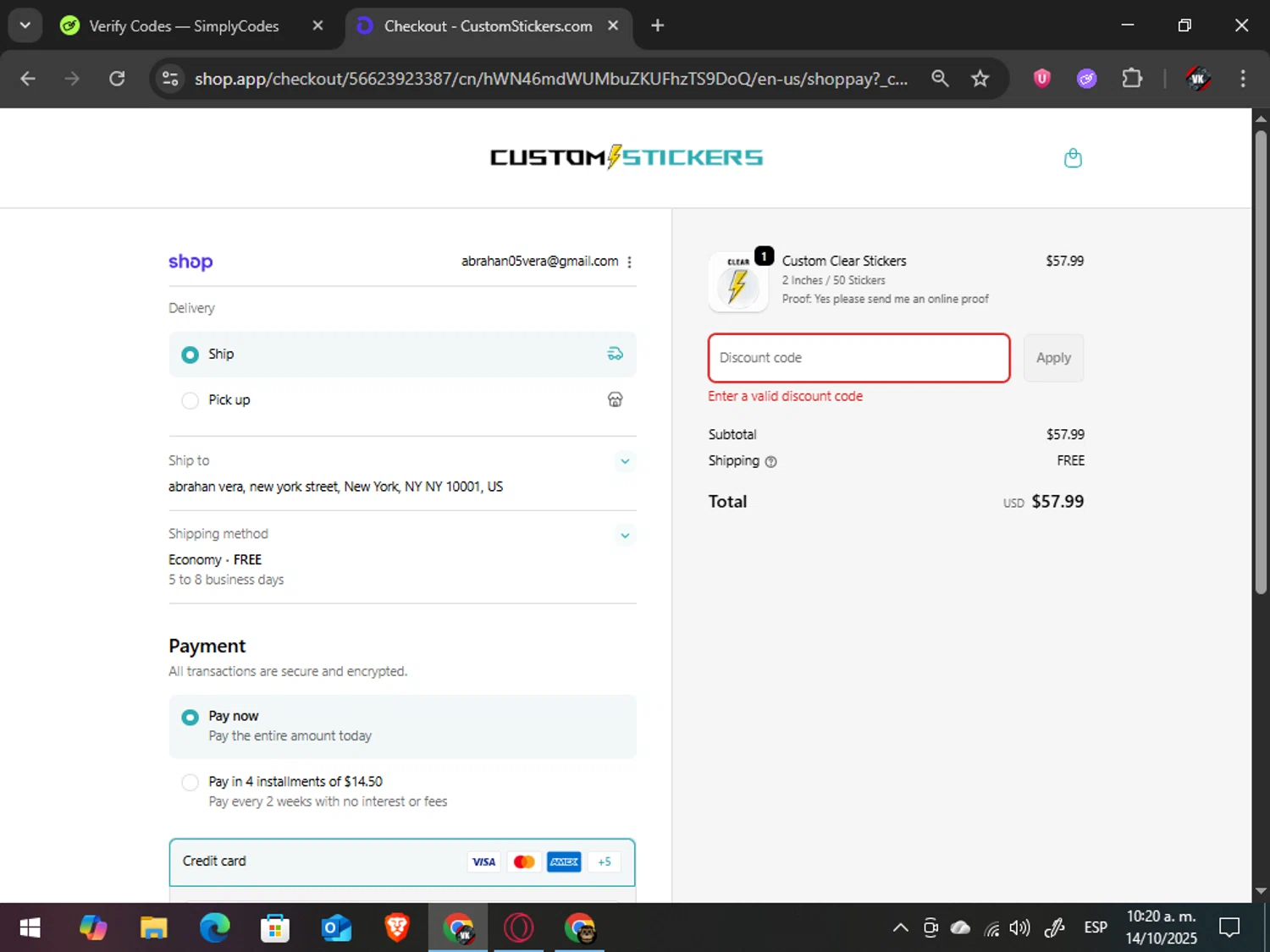Open Microsoft Store from the taskbar
Viewport: 1270px width, 952px height.
tap(275, 928)
